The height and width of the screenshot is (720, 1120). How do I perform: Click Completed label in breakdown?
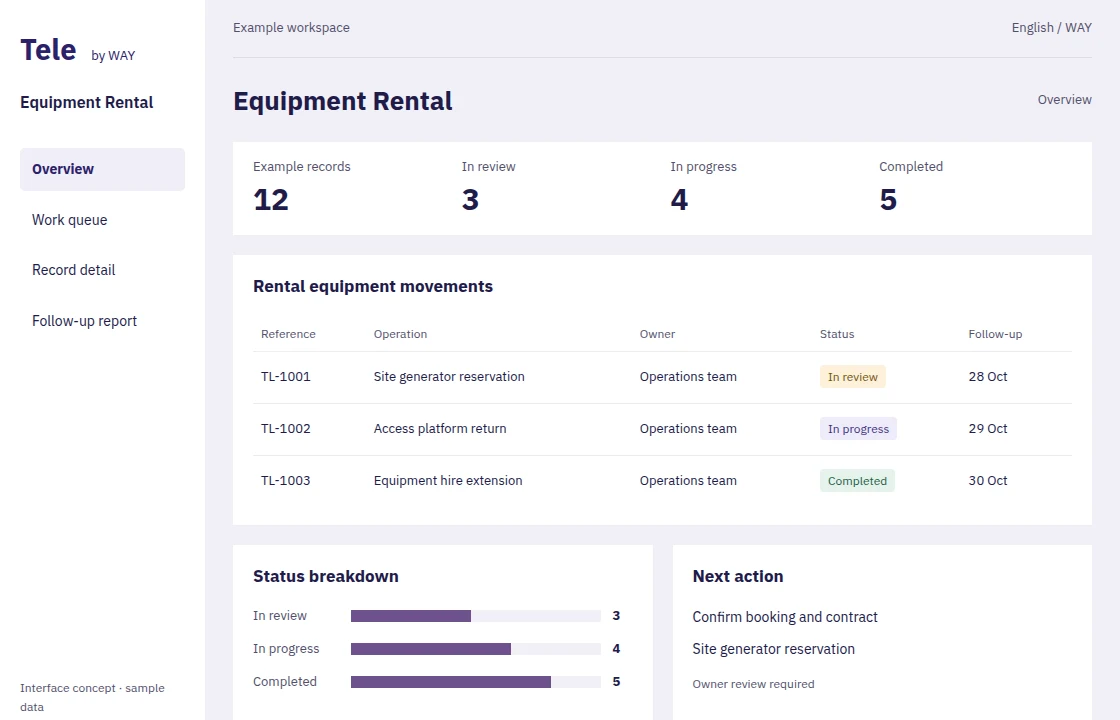click(x=284, y=682)
